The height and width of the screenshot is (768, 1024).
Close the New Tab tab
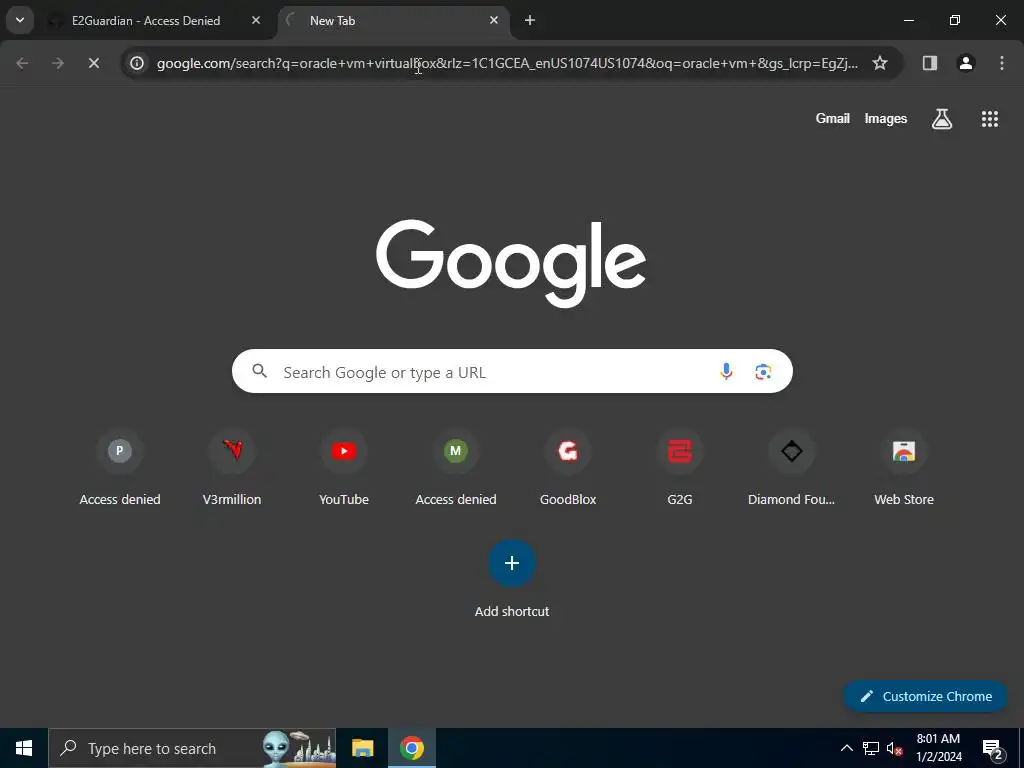click(x=494, y=21)
